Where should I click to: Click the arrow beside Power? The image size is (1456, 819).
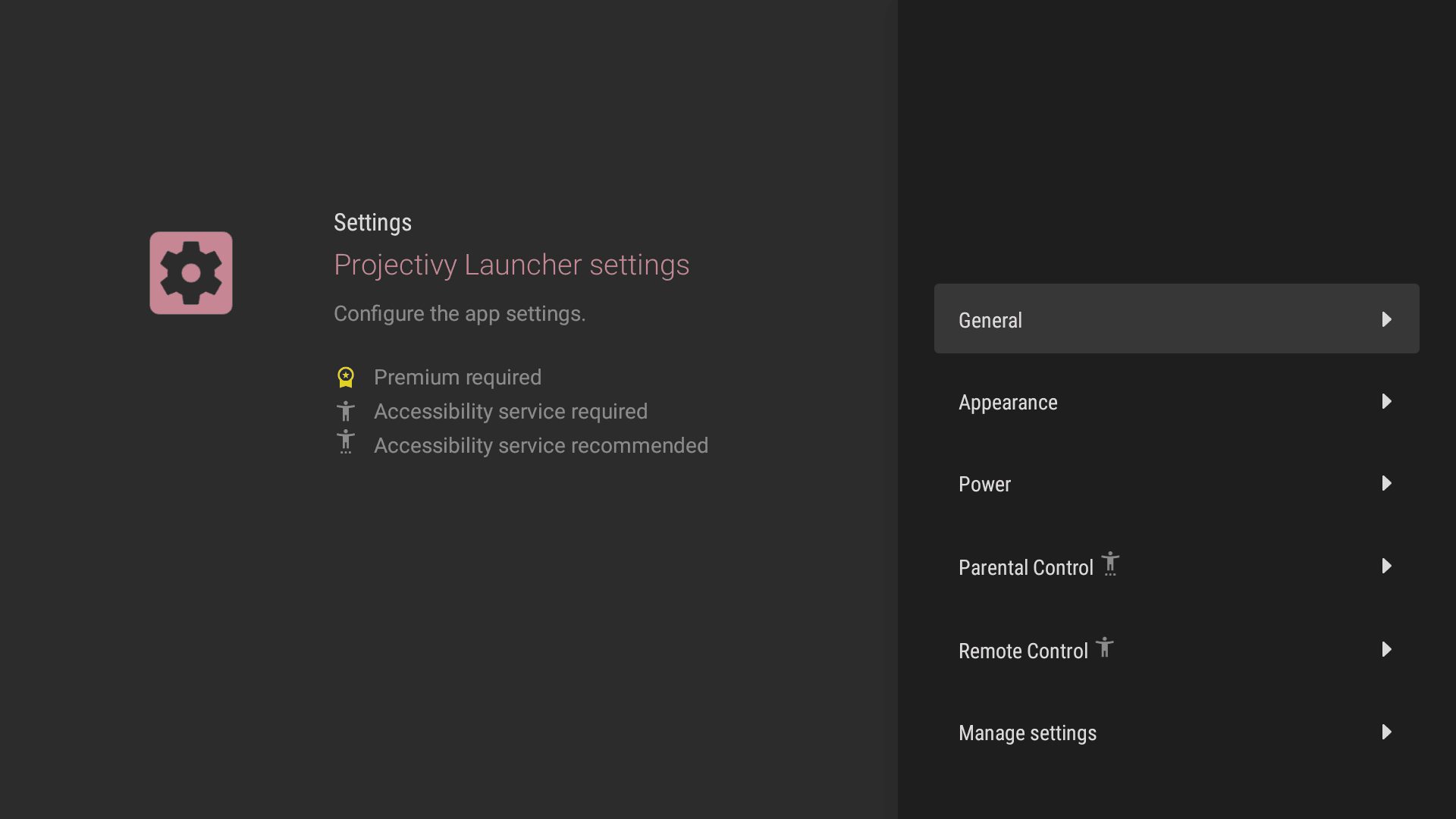point(1386,483)
